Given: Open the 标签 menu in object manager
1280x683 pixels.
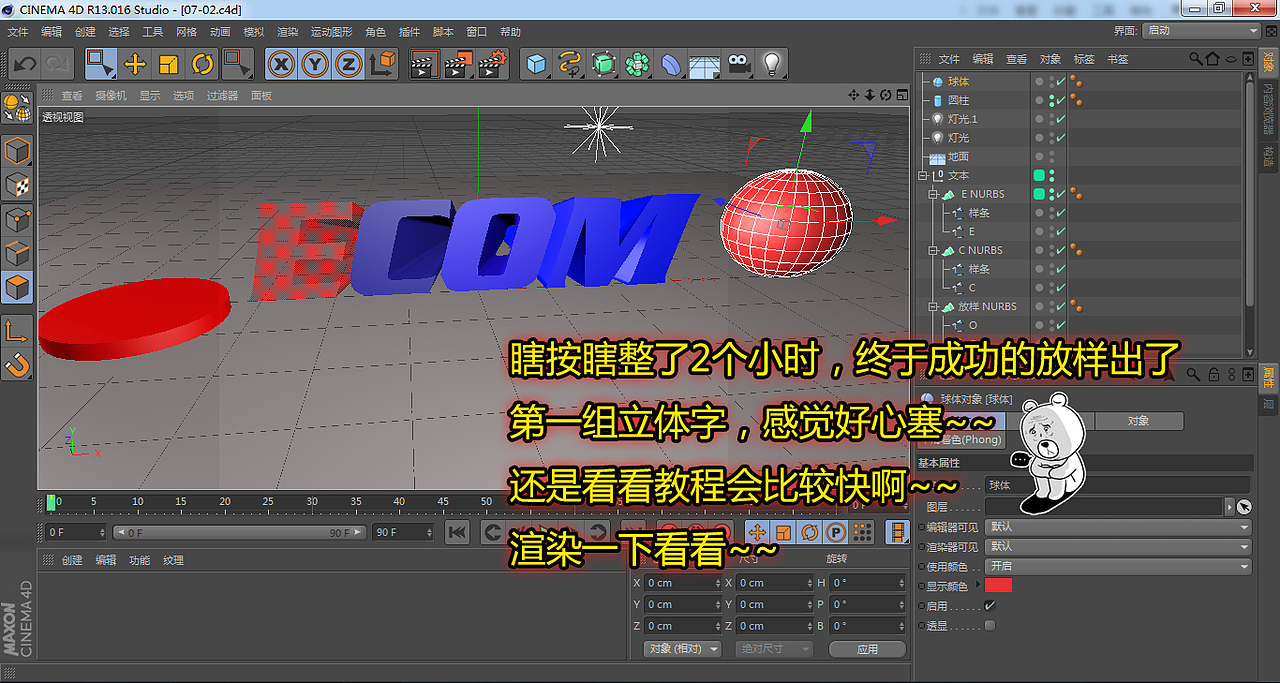Looking at the screenshot, I should [1083, 59].
